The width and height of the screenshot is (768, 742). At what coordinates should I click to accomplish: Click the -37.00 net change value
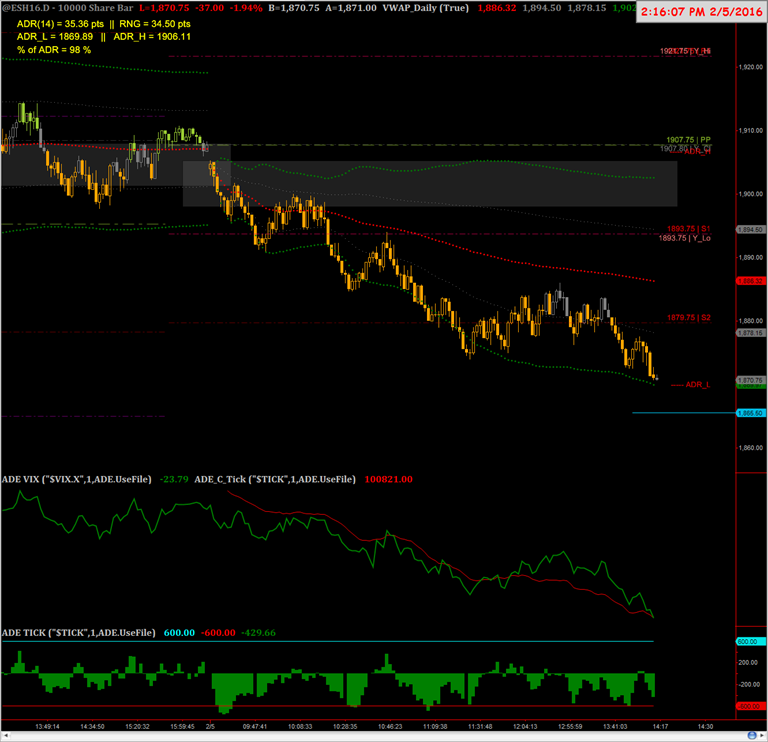click(210, 8)
